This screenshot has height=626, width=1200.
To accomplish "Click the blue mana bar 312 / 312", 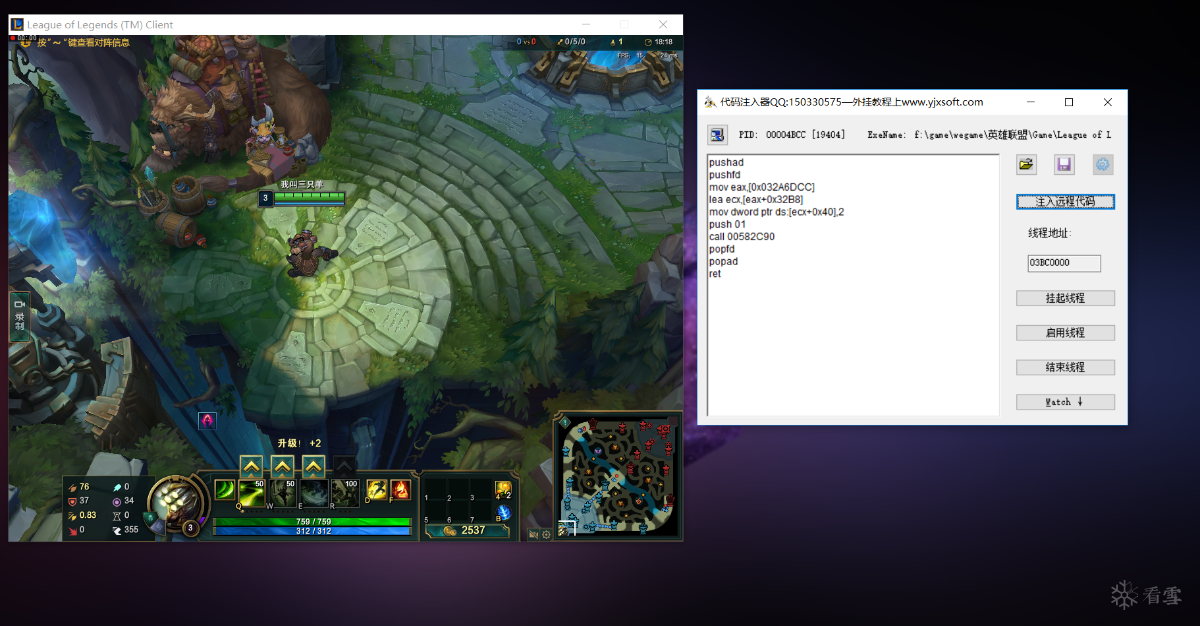I will [311, 531].
